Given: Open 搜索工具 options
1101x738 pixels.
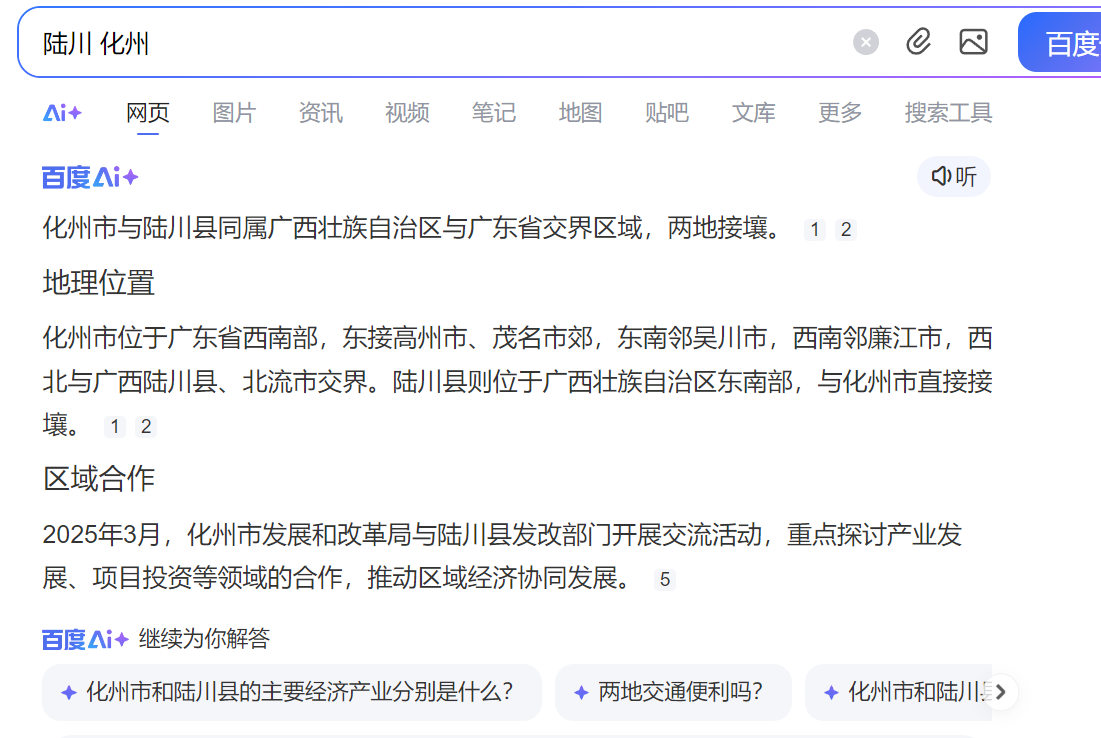Looking at the screenshot, I should 948,113.
